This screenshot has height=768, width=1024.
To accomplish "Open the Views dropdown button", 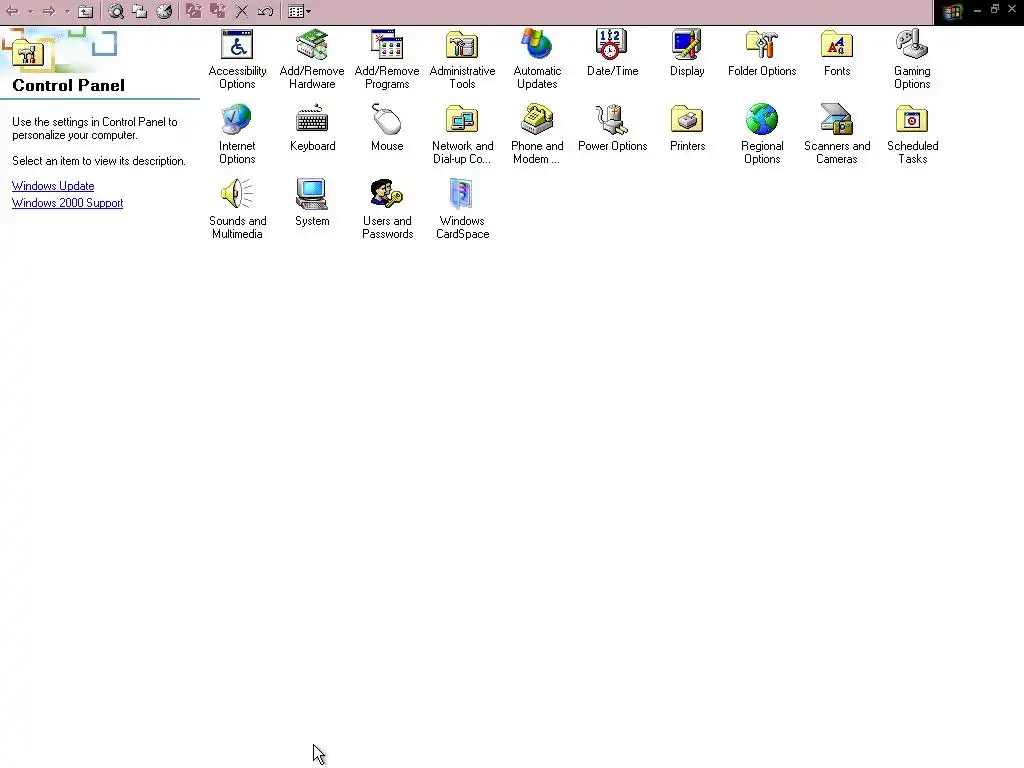I will coord(299,11).
